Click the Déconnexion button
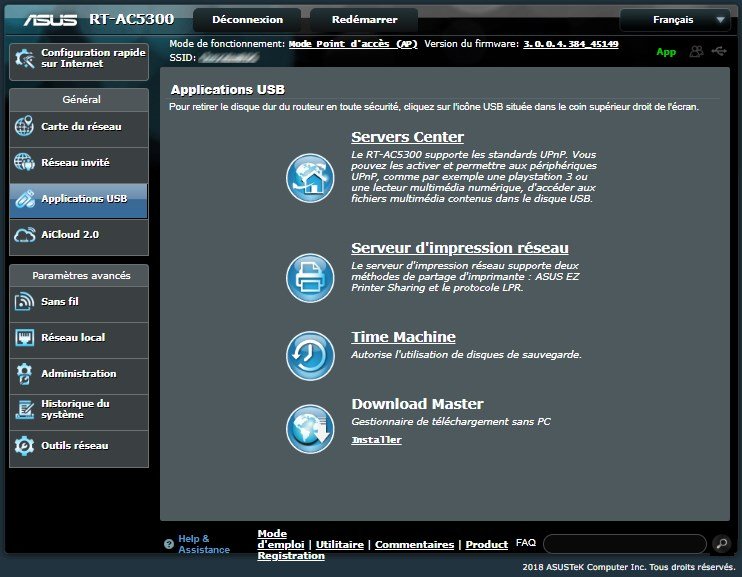This screenshot has width=742, height=577. (x=247, y=20)
